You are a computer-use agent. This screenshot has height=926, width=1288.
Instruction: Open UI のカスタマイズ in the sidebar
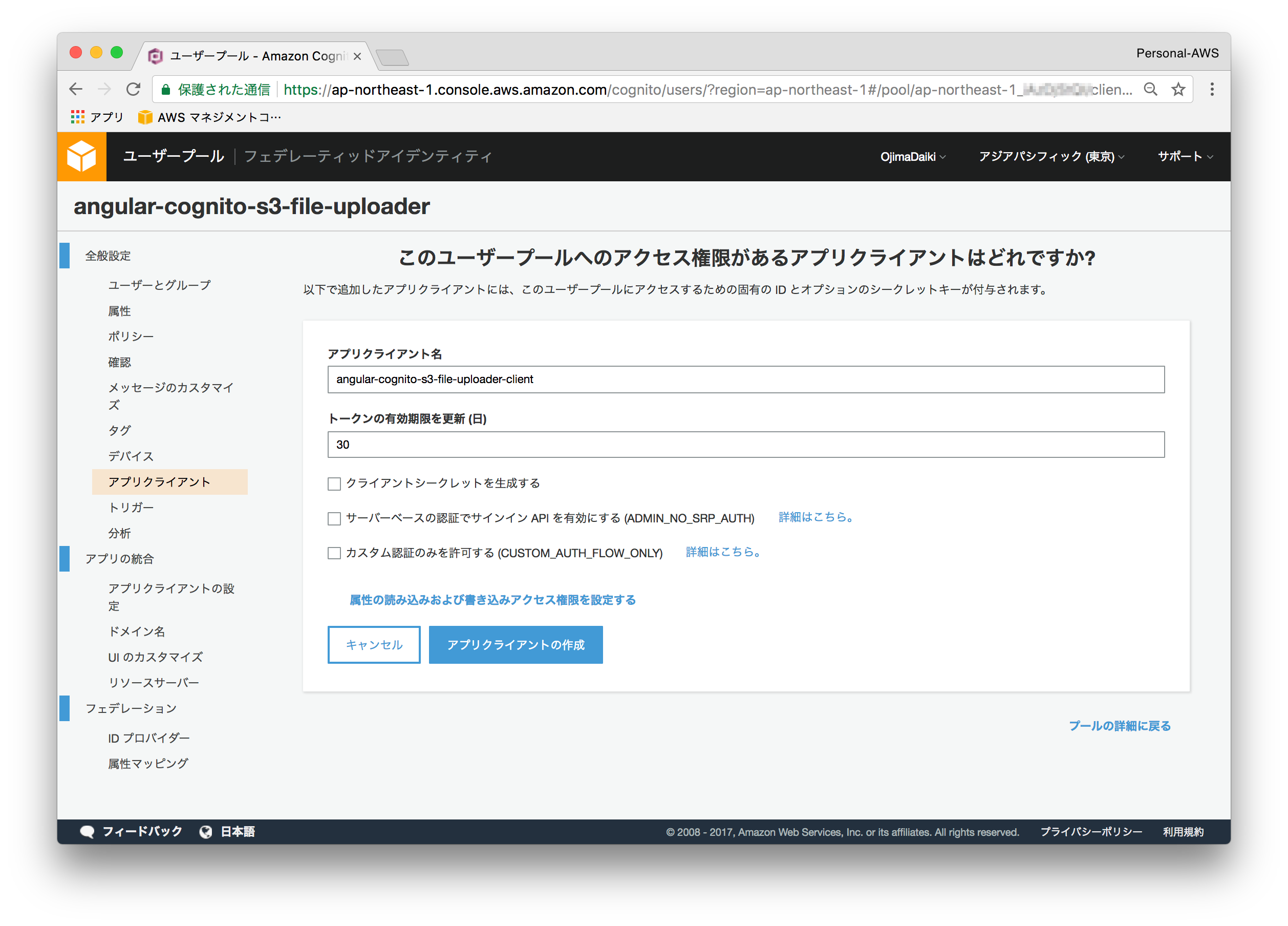[x=155, y=657]
